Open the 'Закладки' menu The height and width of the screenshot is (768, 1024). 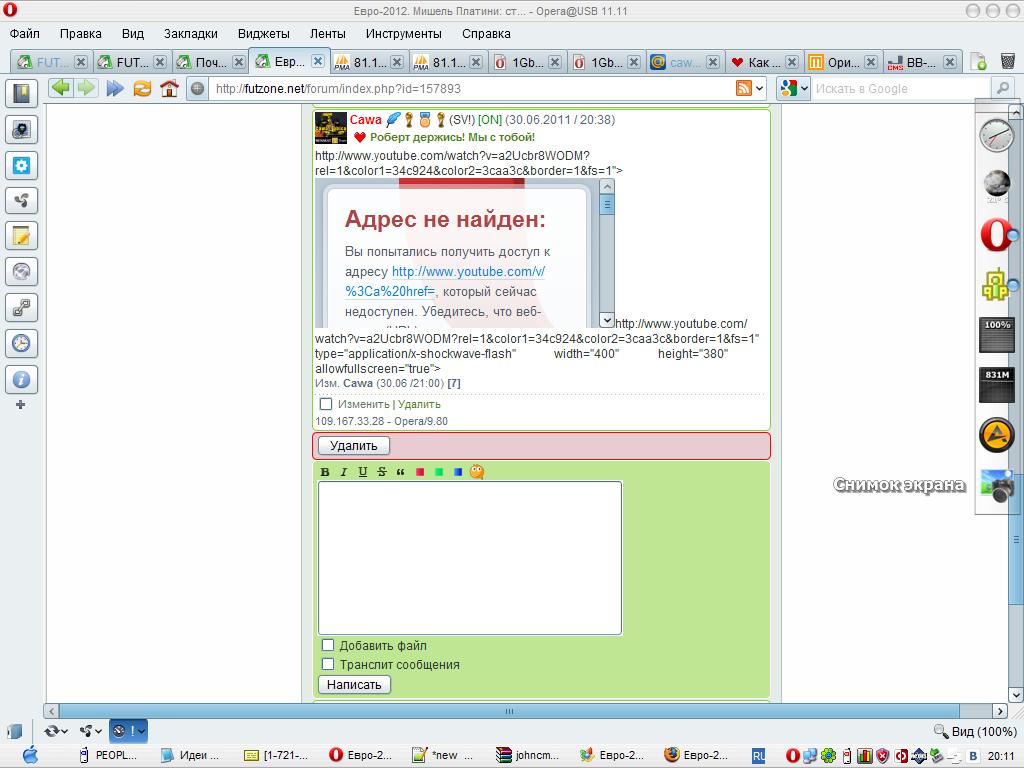(x=190, y=33)
